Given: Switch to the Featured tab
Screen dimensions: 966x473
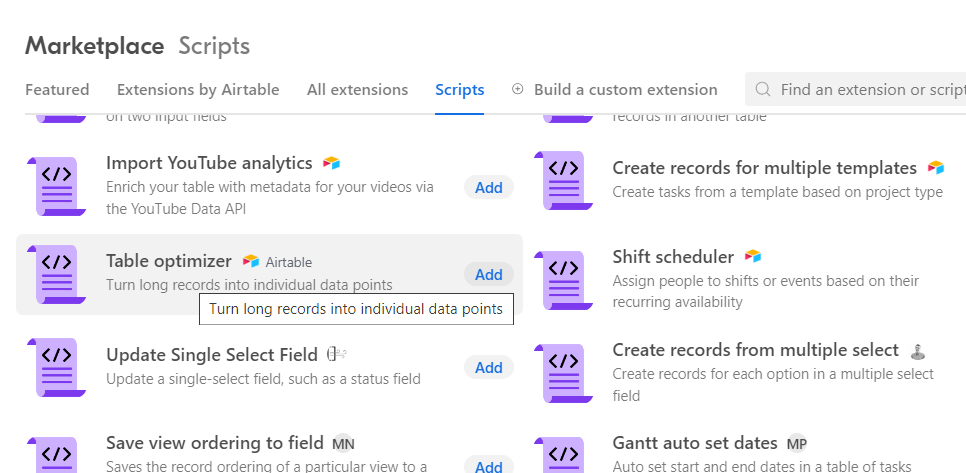Looking at the screenshot, I should tap(57, 89).
